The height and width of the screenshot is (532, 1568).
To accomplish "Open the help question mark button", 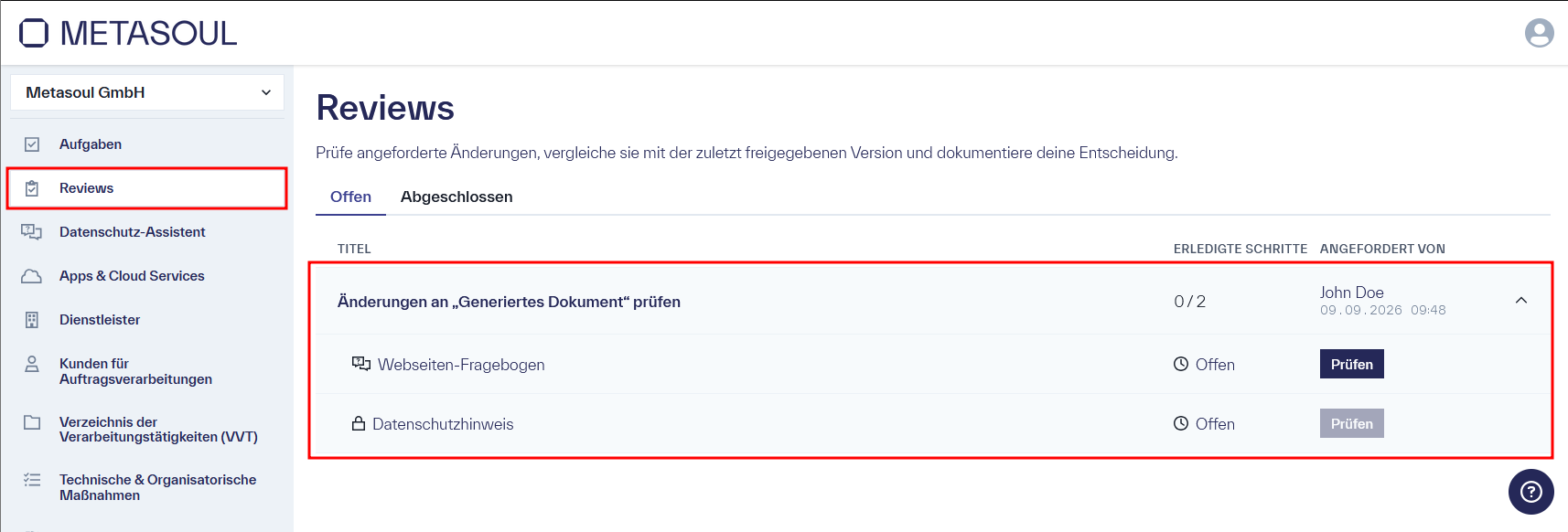I will click(x=1531, y=492).
